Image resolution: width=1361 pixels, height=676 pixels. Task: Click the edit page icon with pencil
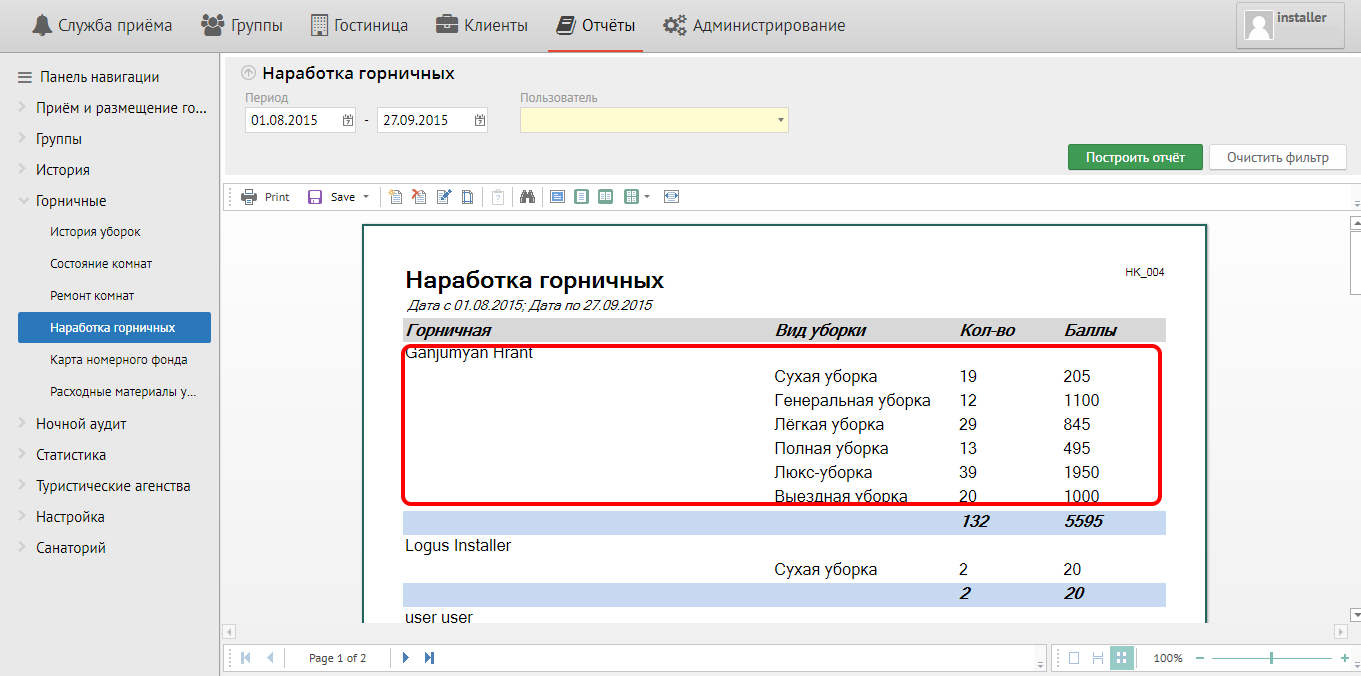point(444,197)
